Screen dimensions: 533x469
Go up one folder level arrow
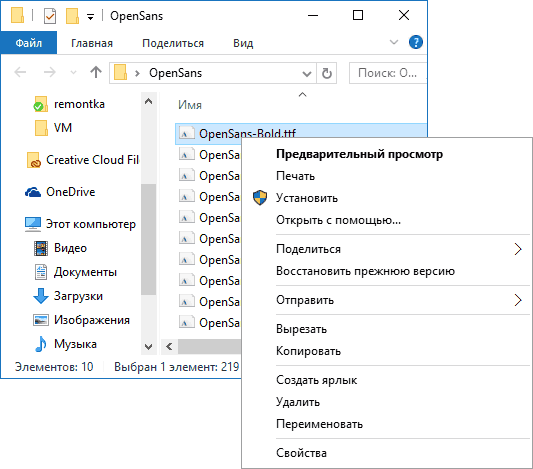96,72
